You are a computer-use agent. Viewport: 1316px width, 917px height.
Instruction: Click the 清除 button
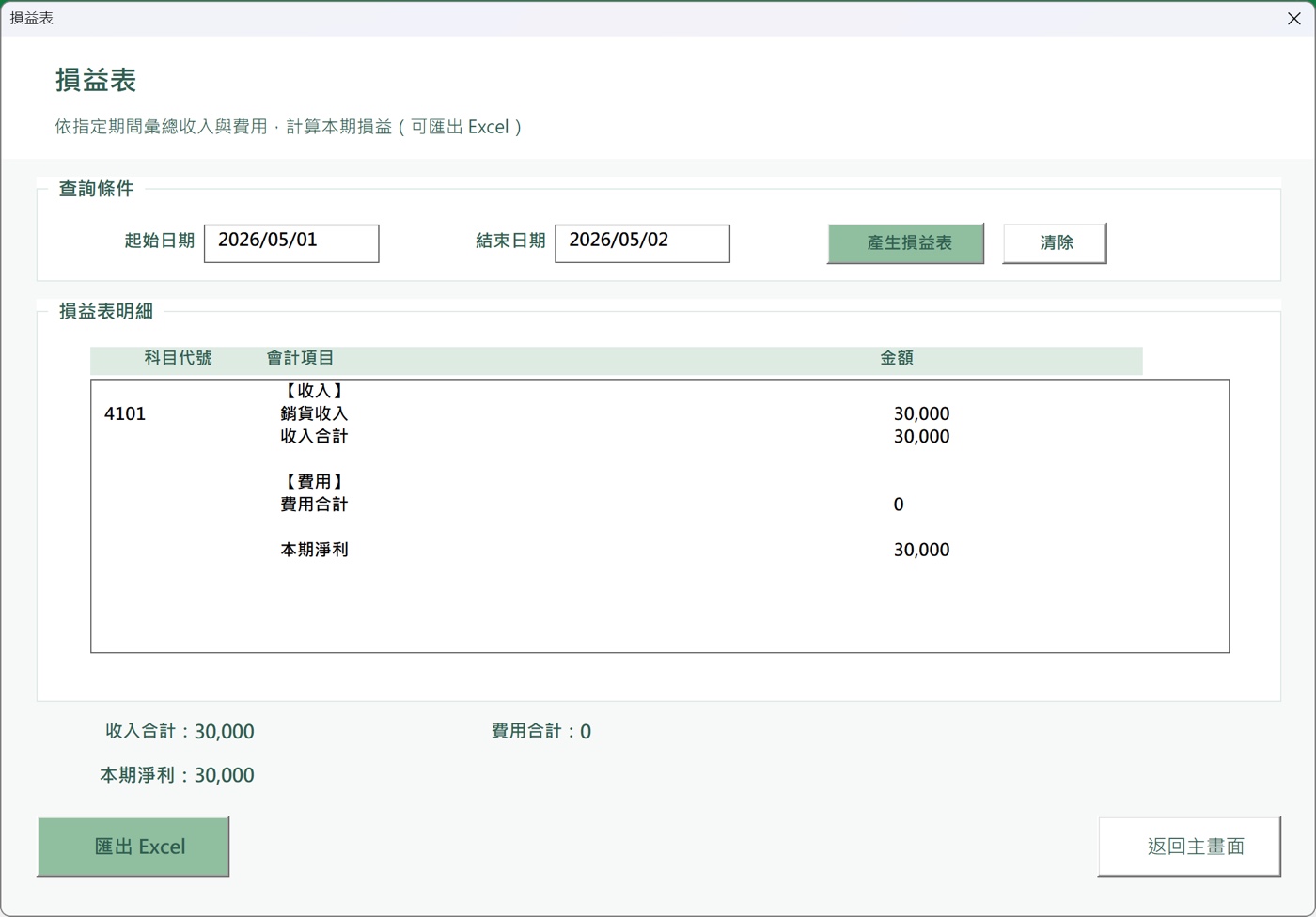1055,243
